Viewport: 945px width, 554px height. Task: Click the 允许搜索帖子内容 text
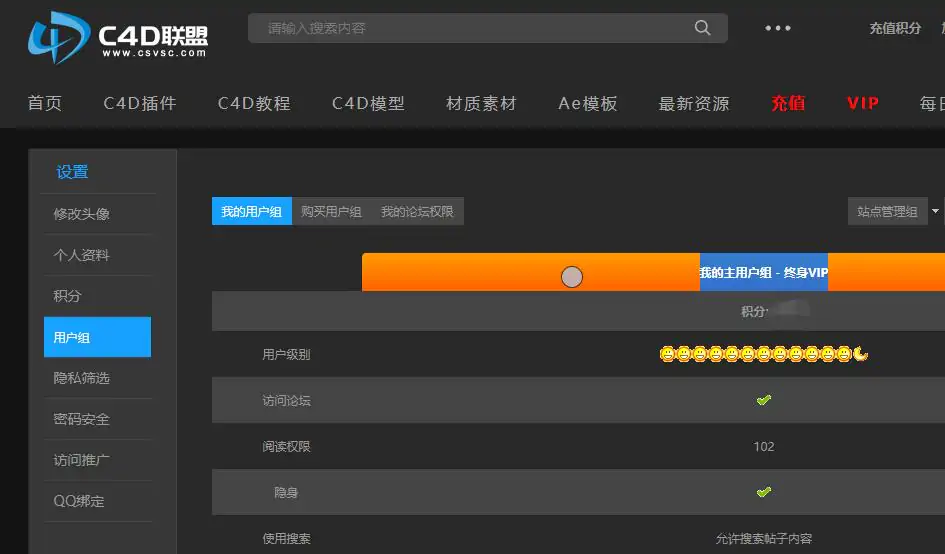764,538
